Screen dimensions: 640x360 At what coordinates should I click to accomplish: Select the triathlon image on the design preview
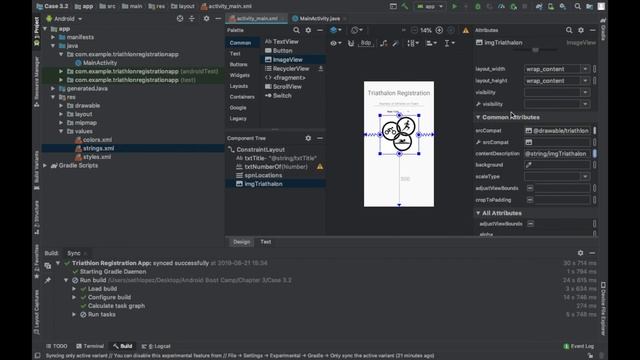pyautogui.click(x=399, y=134)
